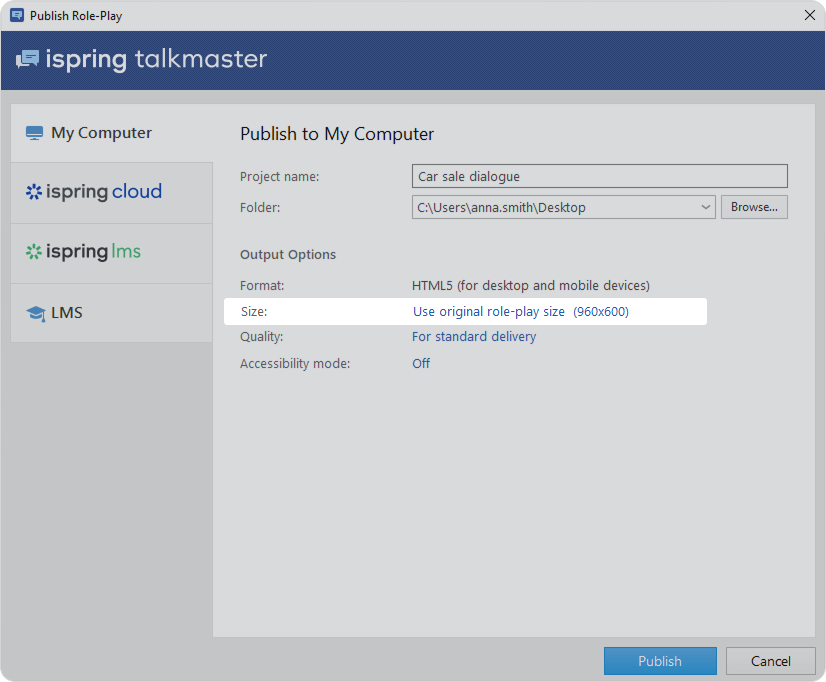826x682 pixels.
Task: Expand the Folder dropdown arrow
Action: click(x=706, y=207)
